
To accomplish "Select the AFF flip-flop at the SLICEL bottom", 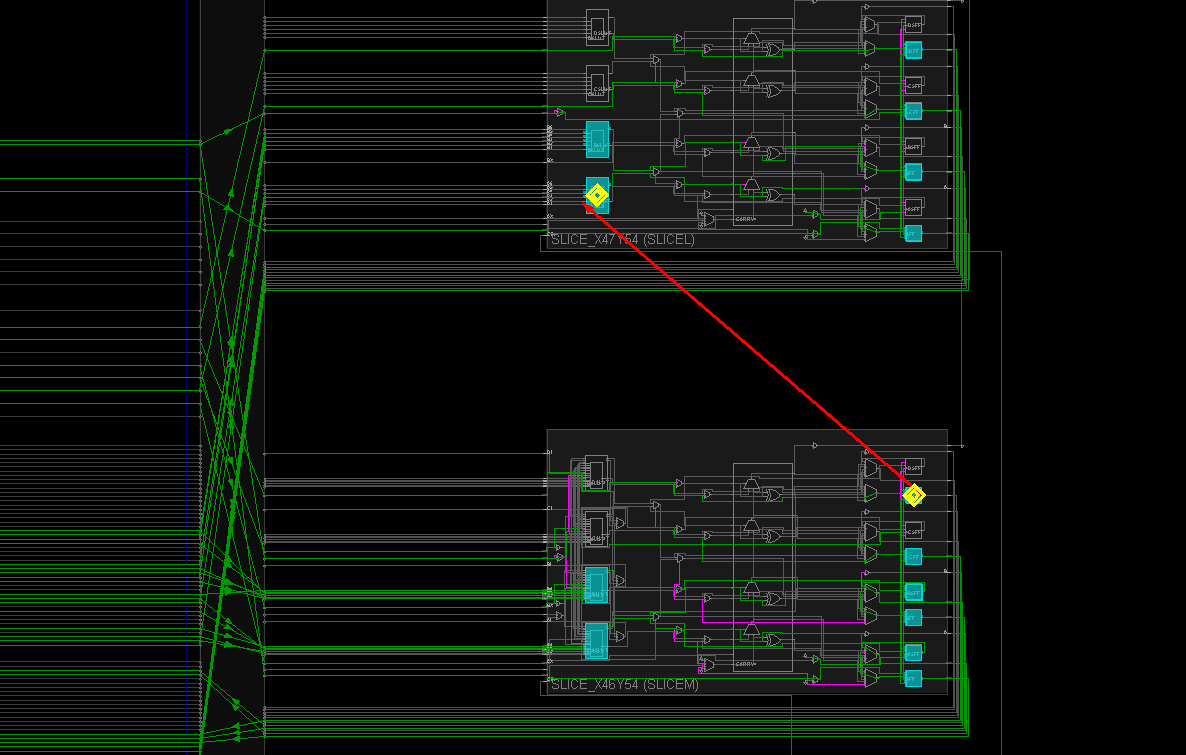I will (x=913, y=234).
